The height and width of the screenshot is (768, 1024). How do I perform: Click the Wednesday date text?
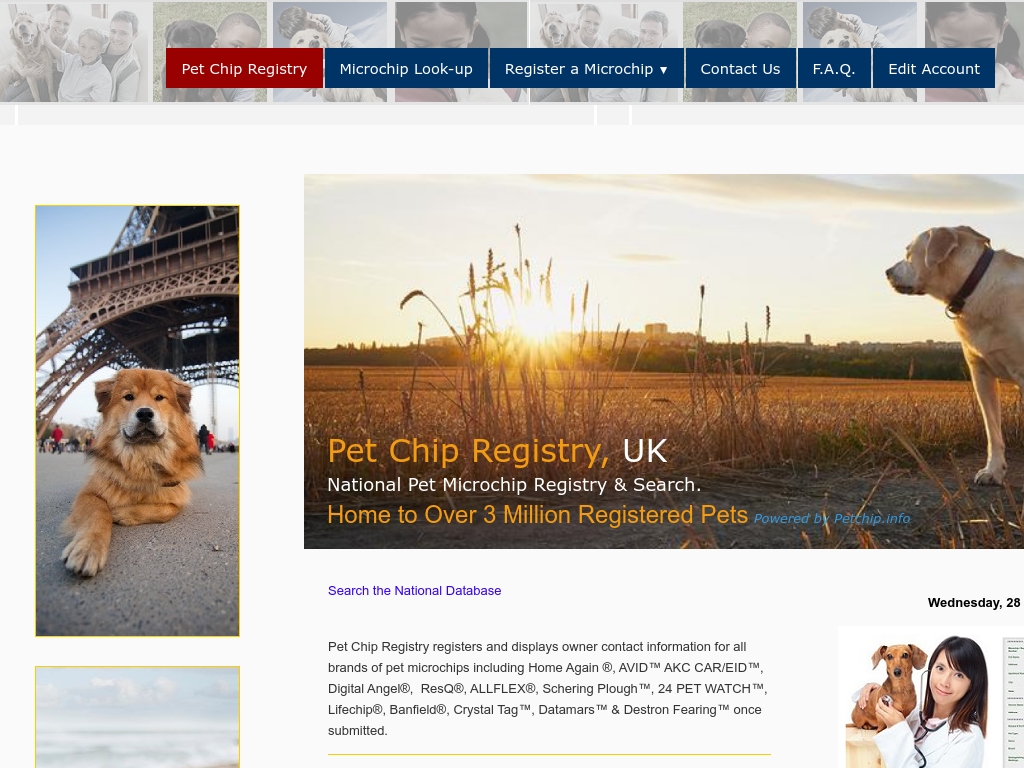pyautogui.click(x=974, y=603)
